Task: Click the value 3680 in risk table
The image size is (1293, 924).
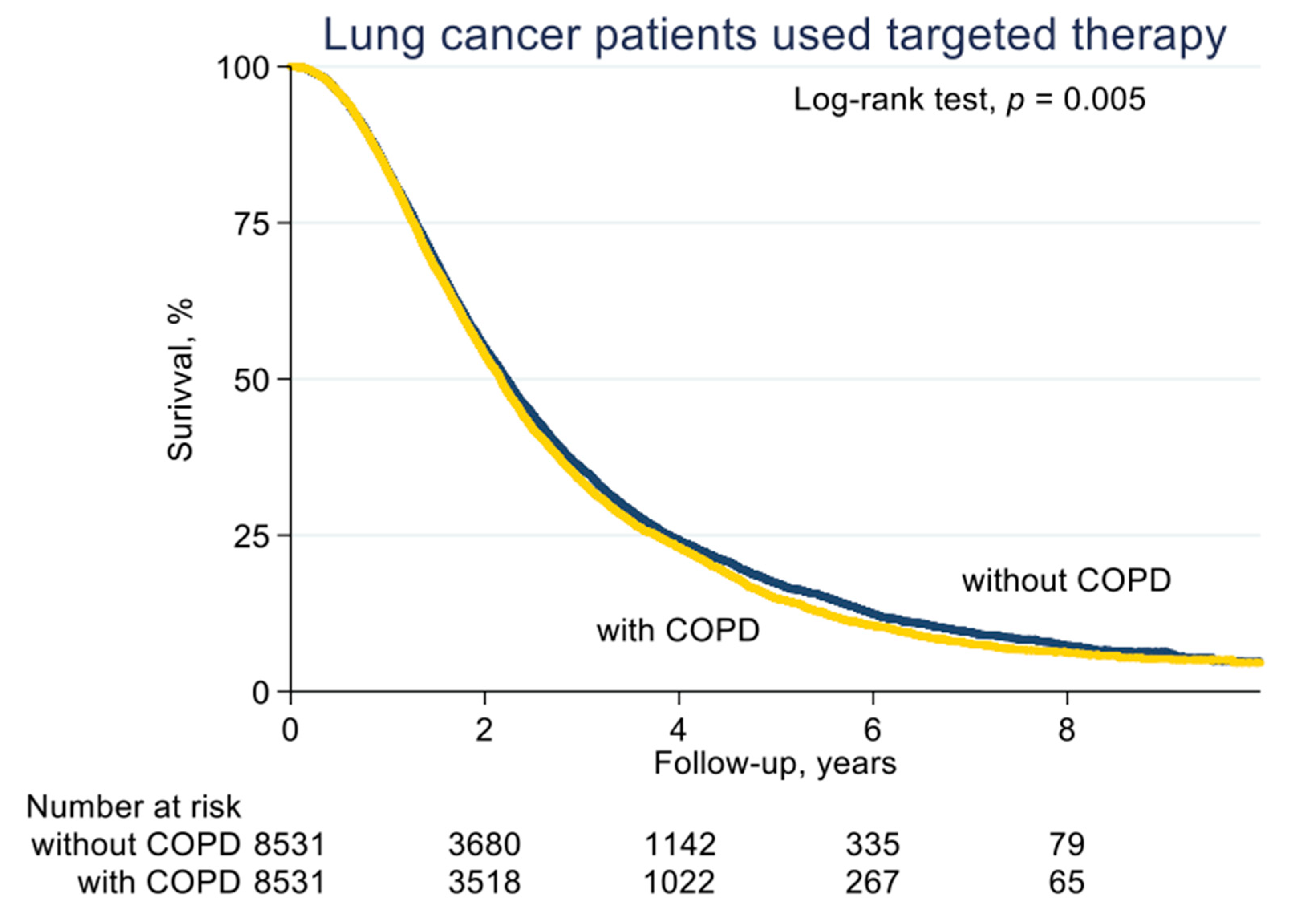Action: click(484, 844)
